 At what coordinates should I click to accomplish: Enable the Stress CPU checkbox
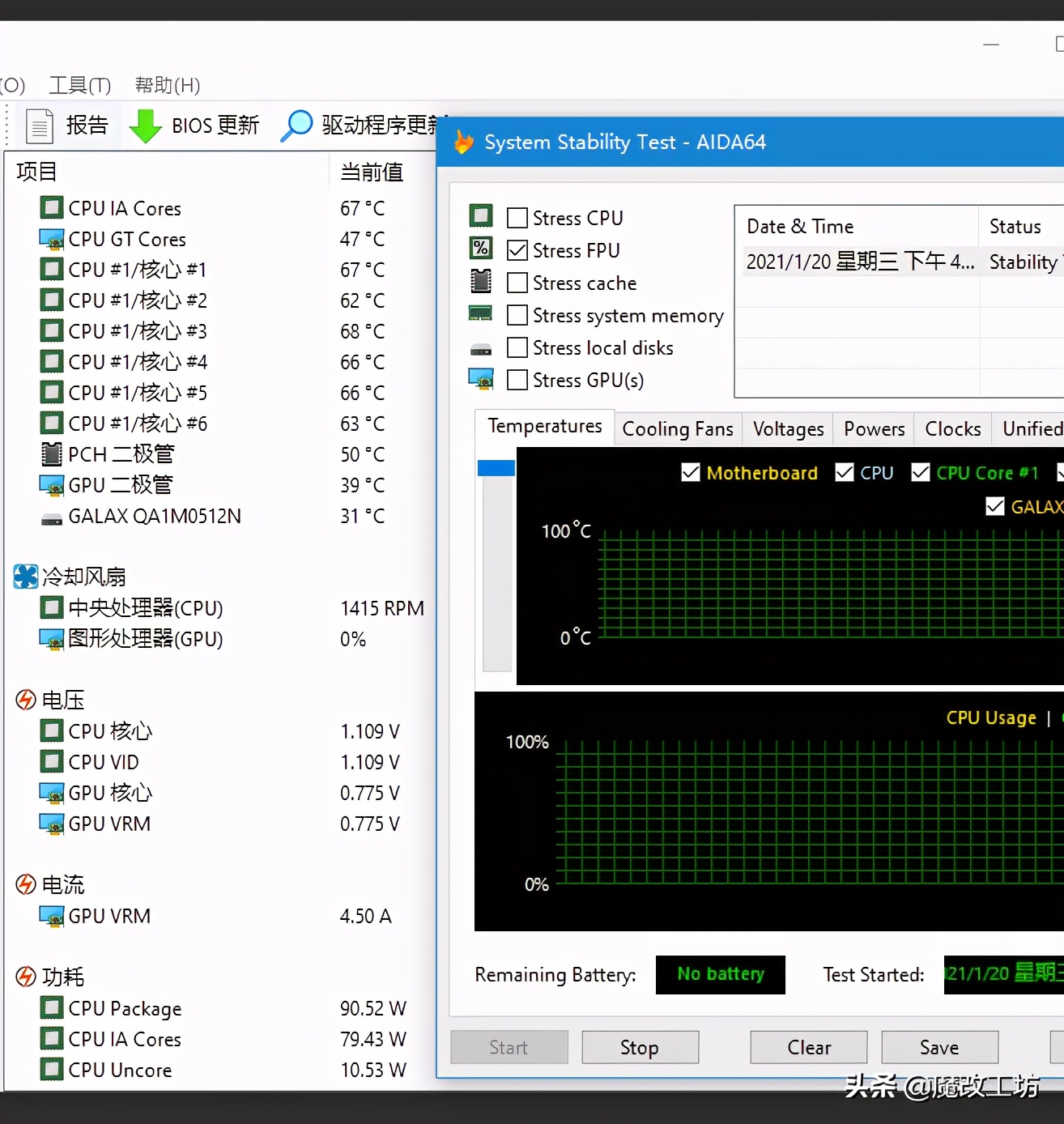[517, 217]
